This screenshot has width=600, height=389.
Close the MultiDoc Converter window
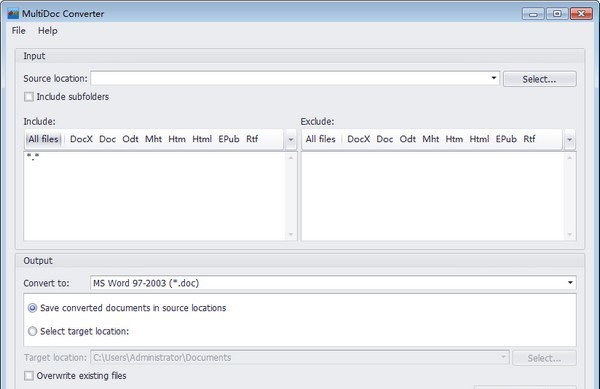pos(581,14)
